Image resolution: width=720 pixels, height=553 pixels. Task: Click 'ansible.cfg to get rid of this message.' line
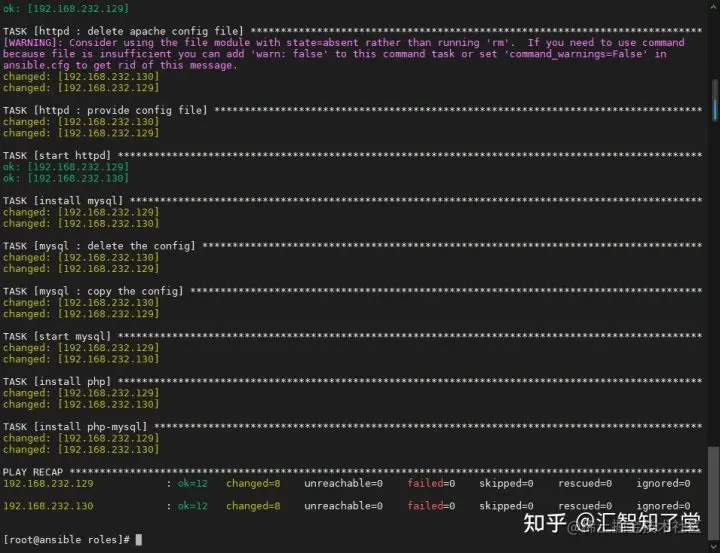[120, 65]
